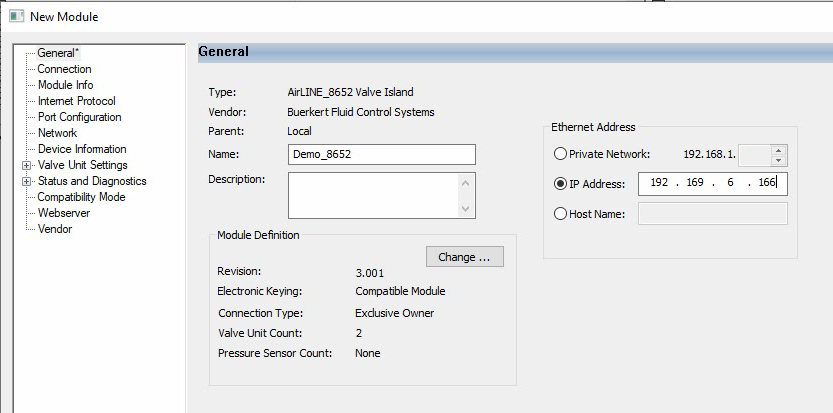Select the Private Network radio button
833x413 pixels.
(560, 154)
